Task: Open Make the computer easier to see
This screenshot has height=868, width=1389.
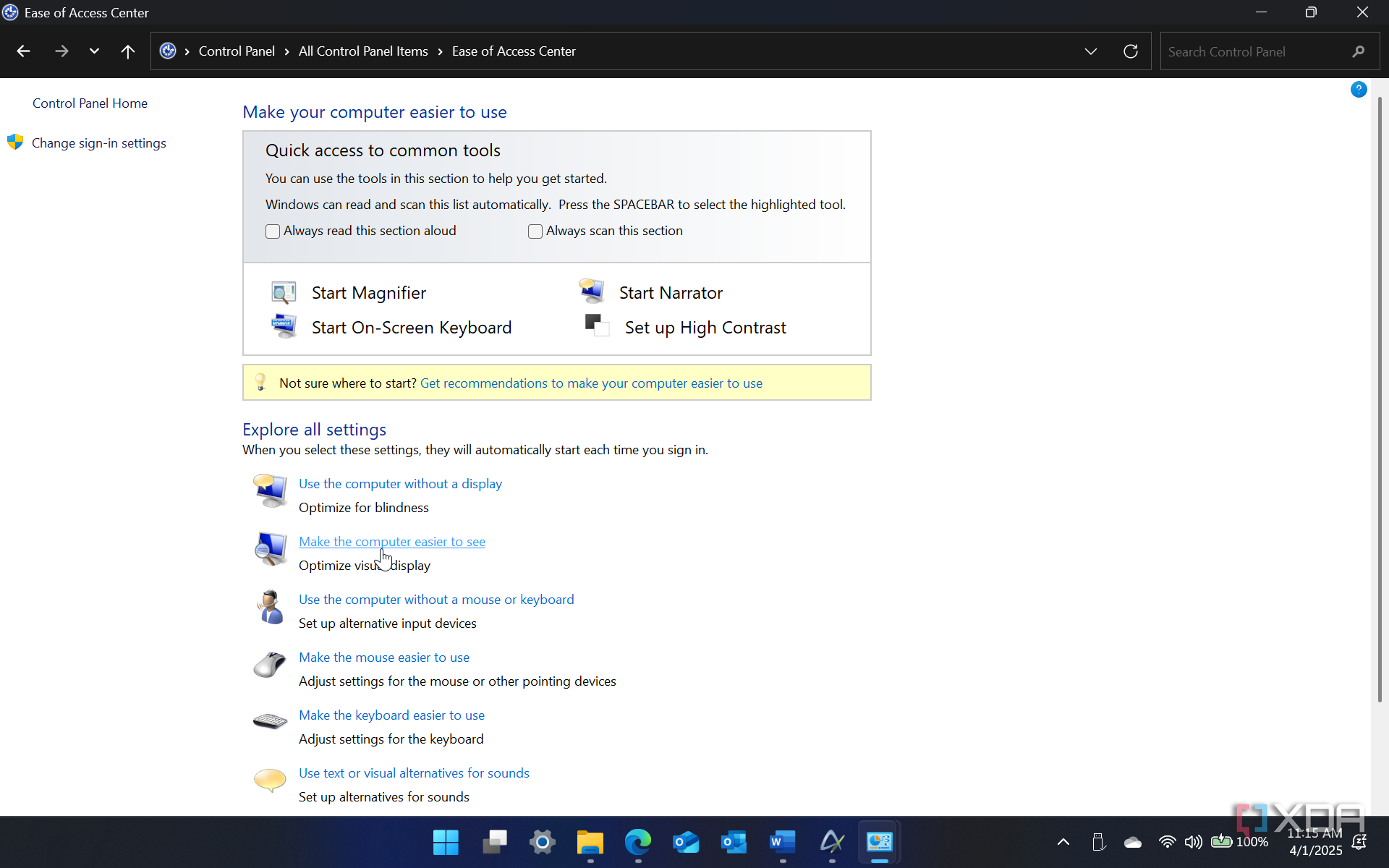Action: click(x=392, y=542)
